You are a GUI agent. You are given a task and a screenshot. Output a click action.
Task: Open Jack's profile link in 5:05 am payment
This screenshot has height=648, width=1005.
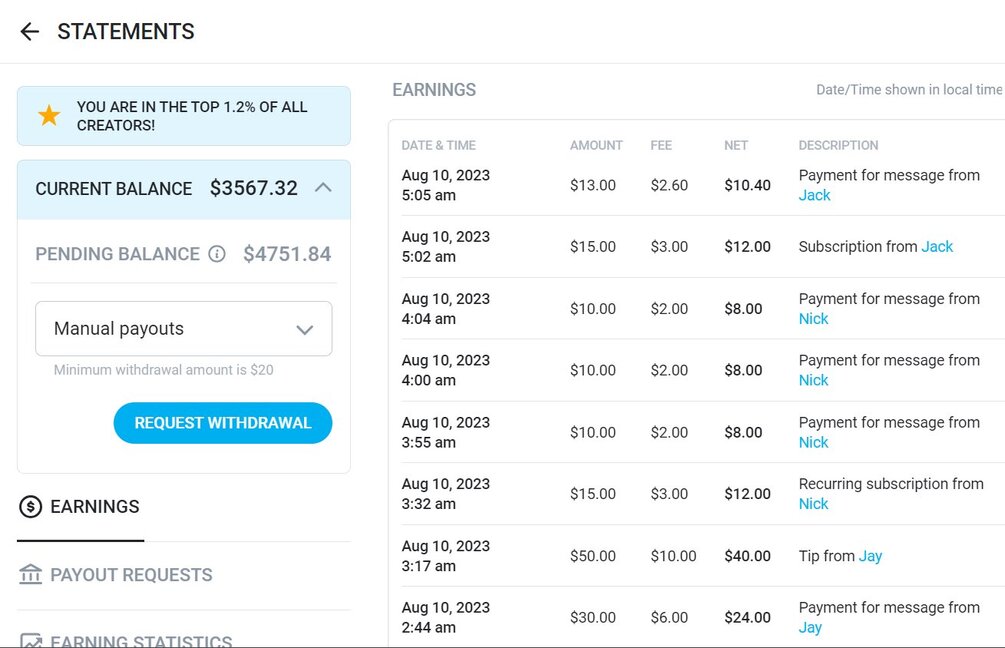[814, 195]
